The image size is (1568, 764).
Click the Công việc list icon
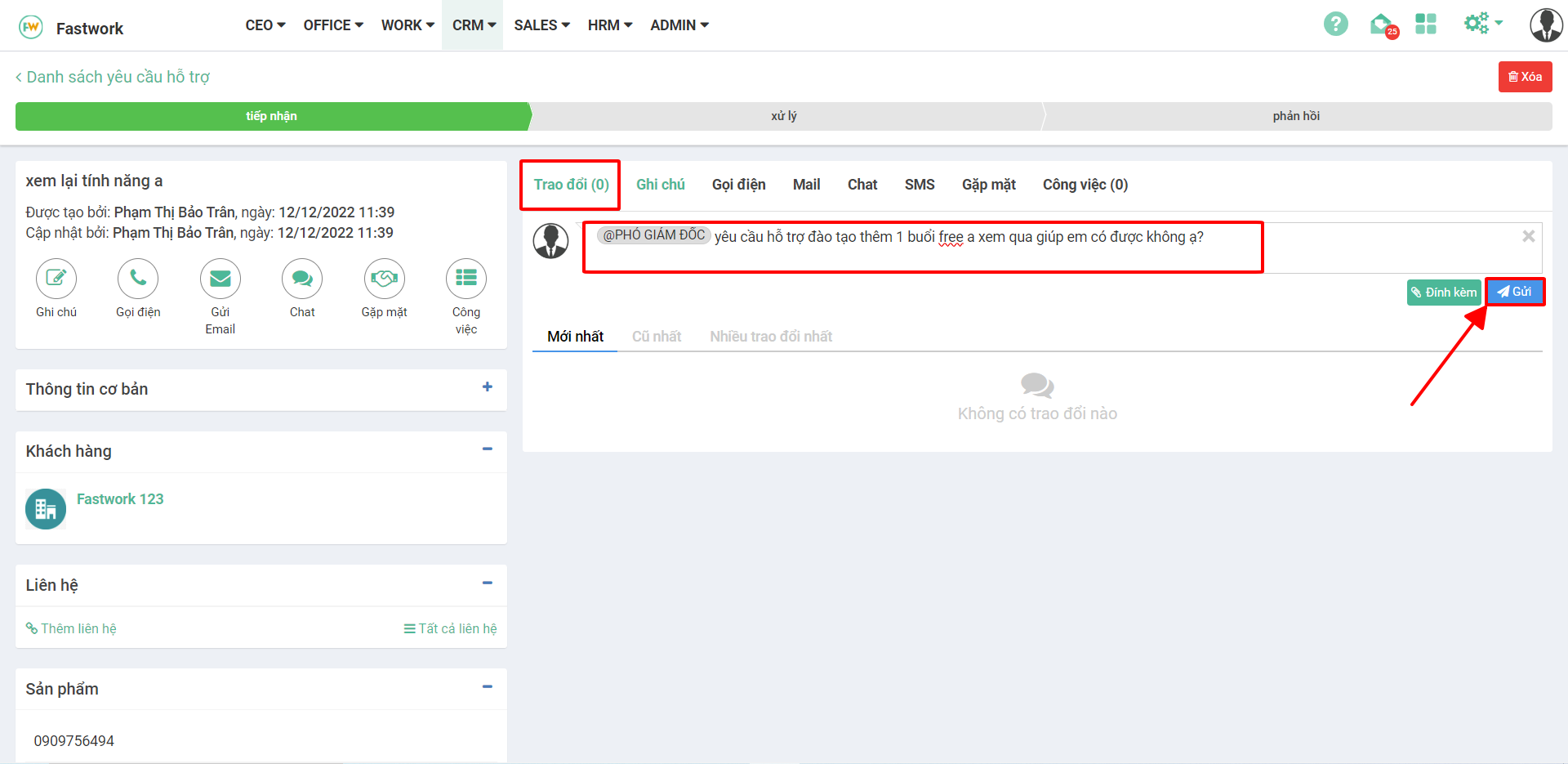pyautogui.click(x=465, y=279)
